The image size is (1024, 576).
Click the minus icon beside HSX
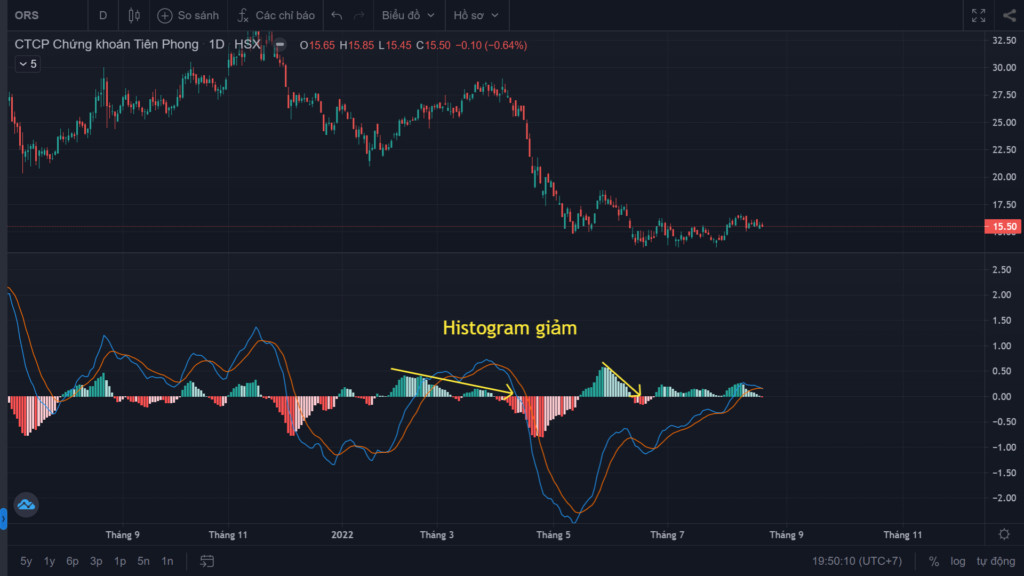click(x=280, y=44)
